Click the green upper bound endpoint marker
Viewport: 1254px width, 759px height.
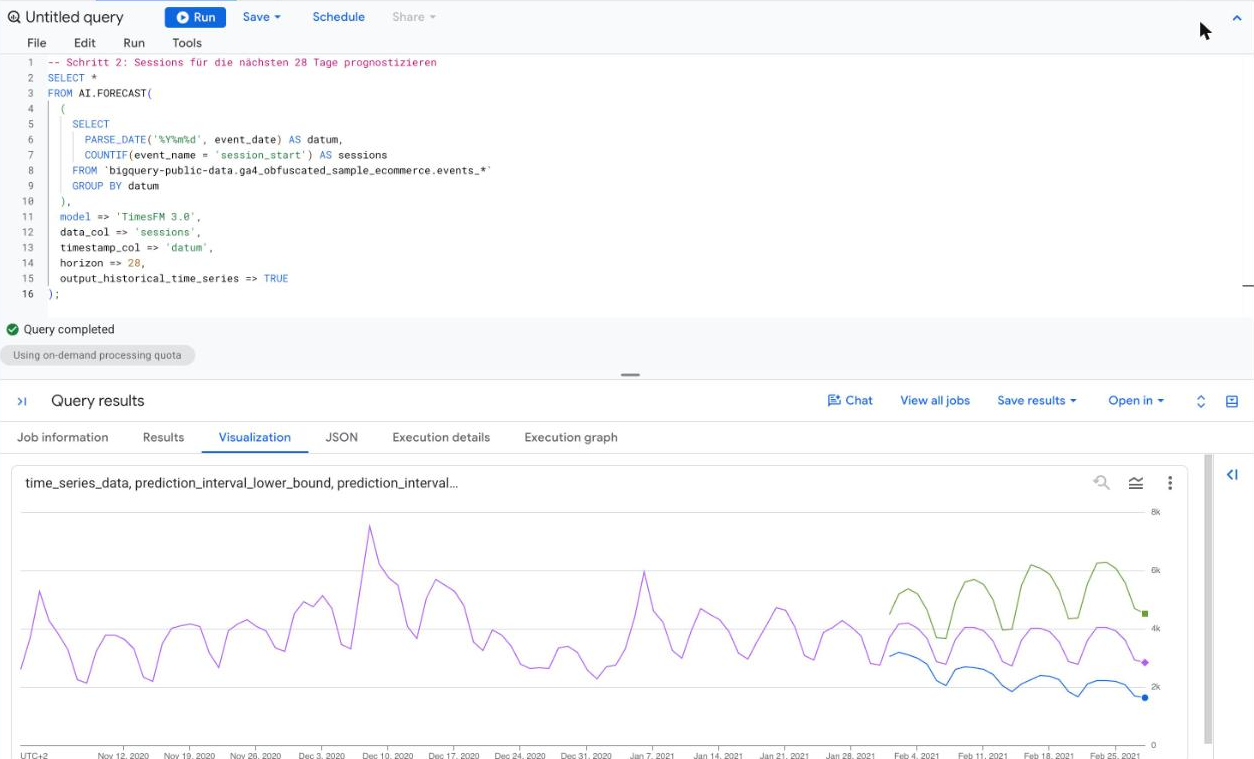coord(1145,613)
